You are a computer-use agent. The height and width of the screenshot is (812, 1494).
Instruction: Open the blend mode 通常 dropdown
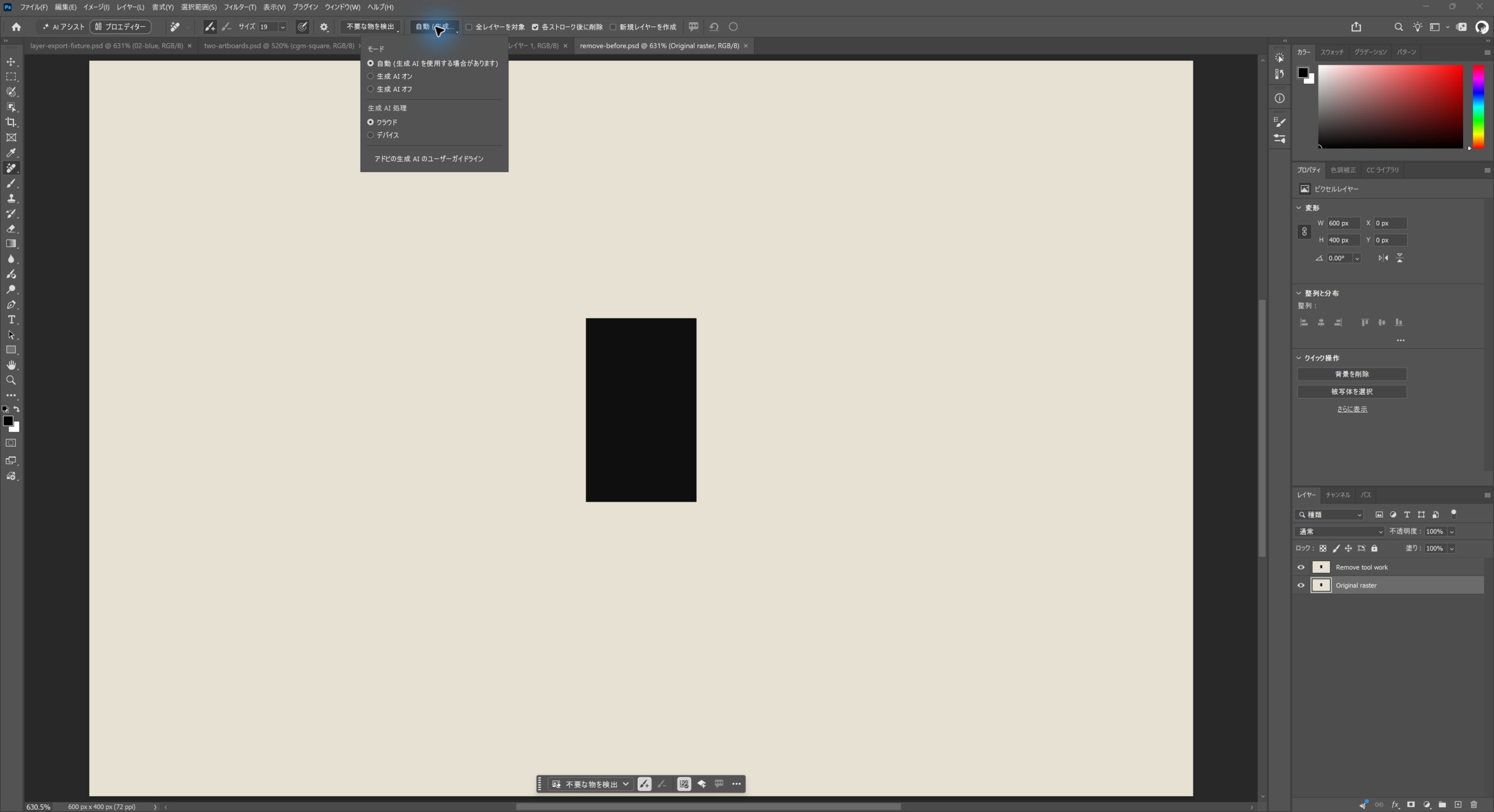(x=1340, y=531)
